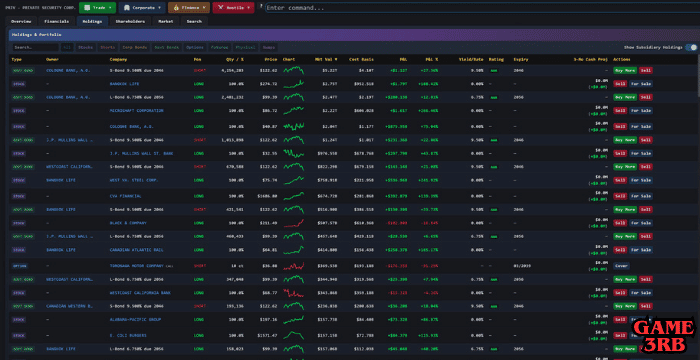Open BANGKOK LIFE company link
The width and height of the screenshot is (700, 360).
pyautogui.click(x=125, y=84)
